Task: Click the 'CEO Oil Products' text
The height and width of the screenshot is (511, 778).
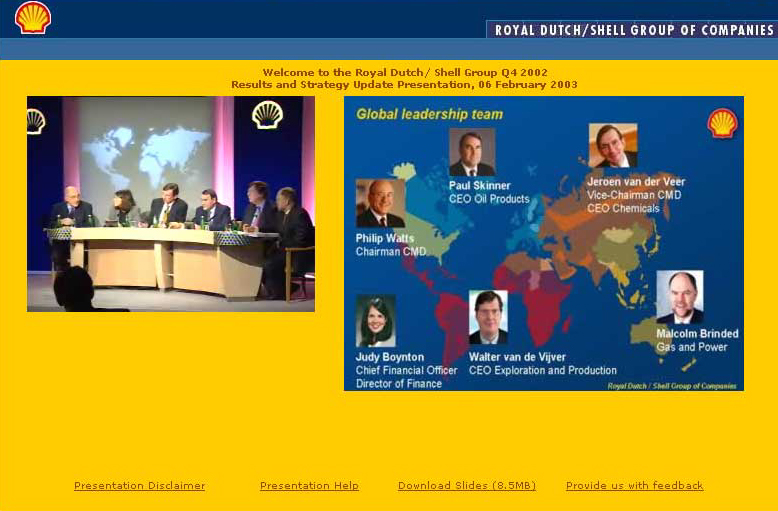Action: point(489,199)
